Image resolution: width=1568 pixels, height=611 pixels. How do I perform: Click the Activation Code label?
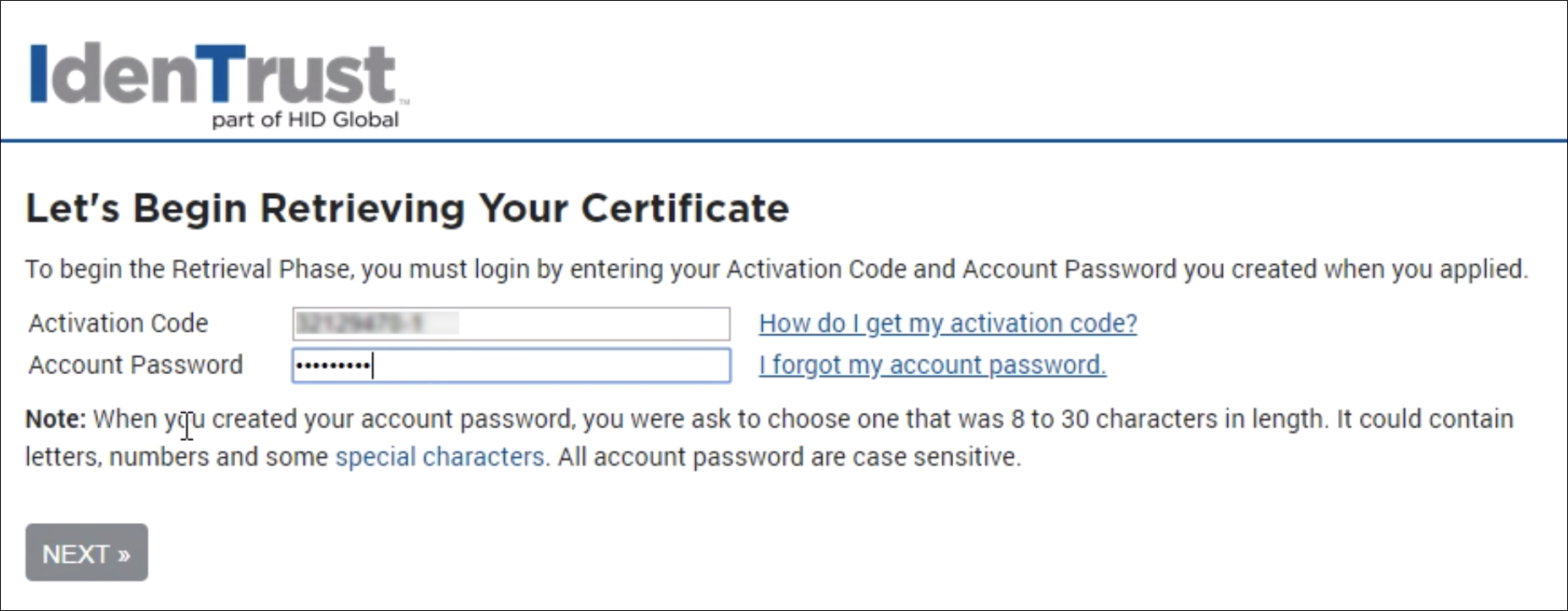pyautogui.click(x=118, y=323)
